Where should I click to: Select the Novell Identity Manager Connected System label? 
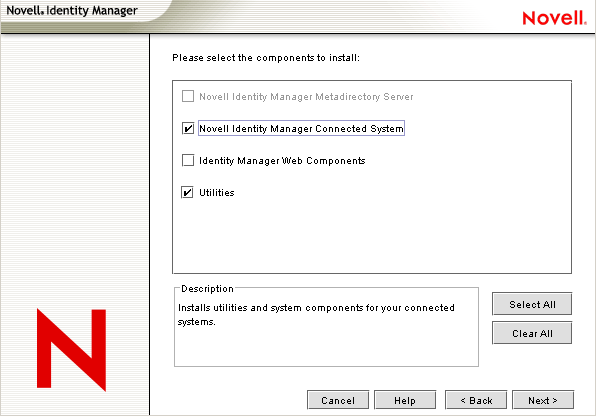tap(301, 129)
